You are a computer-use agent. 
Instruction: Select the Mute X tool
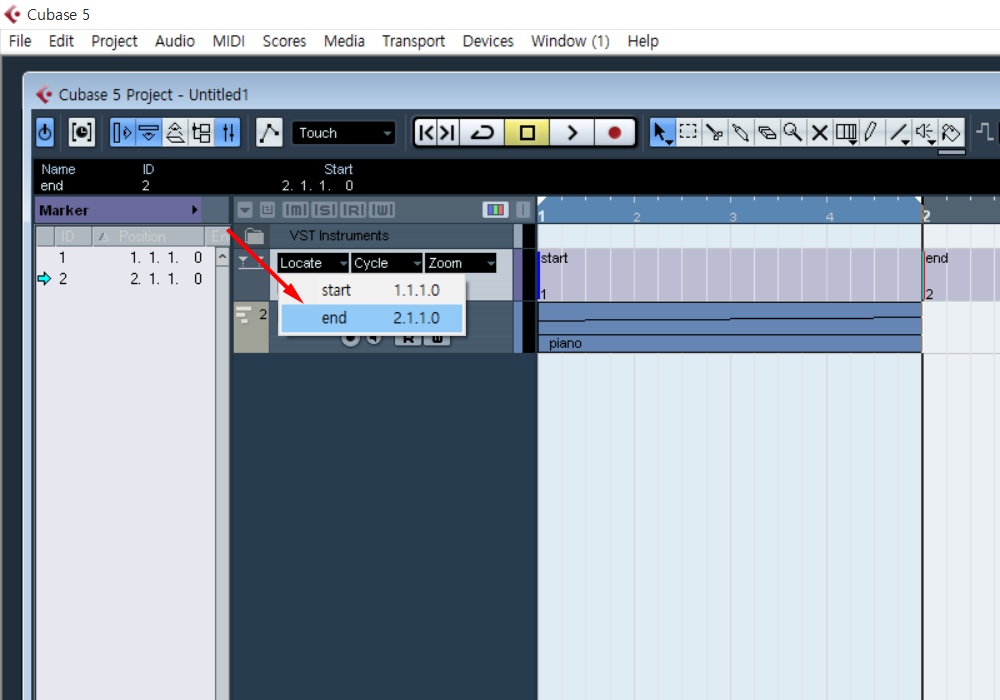(x=820, y=133)
